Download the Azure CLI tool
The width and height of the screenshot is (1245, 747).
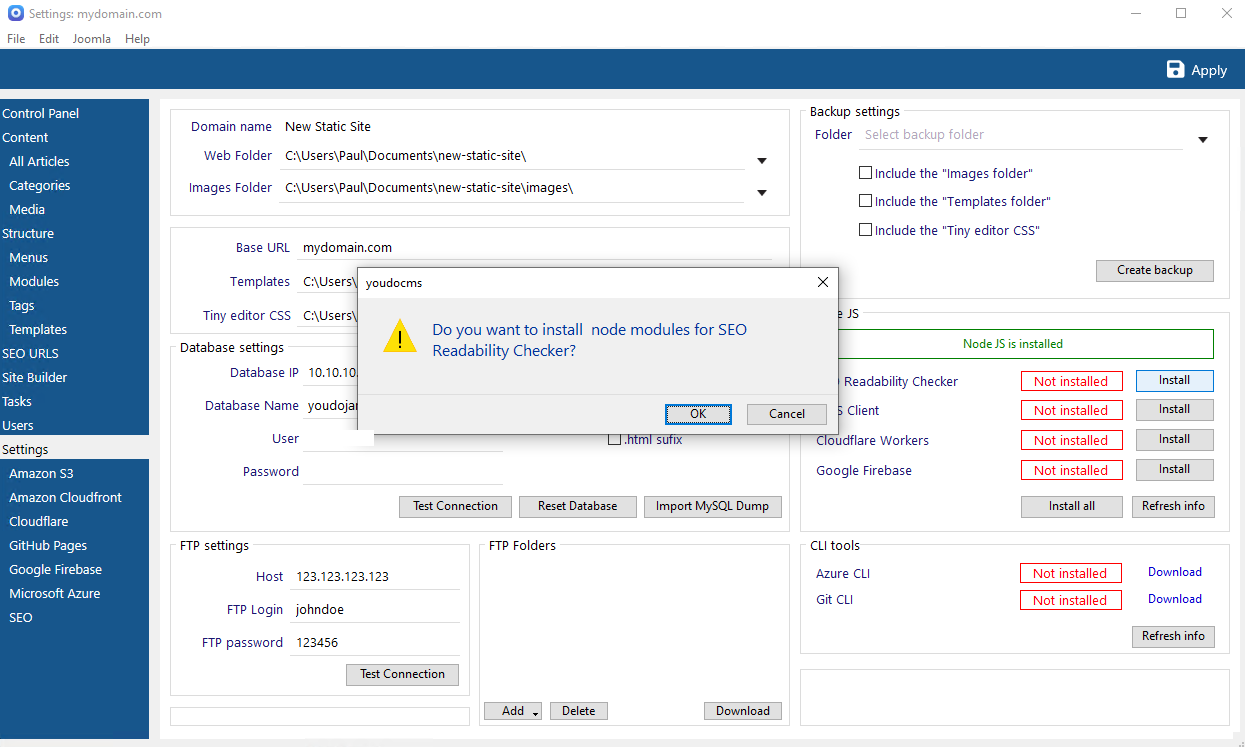1174,572
